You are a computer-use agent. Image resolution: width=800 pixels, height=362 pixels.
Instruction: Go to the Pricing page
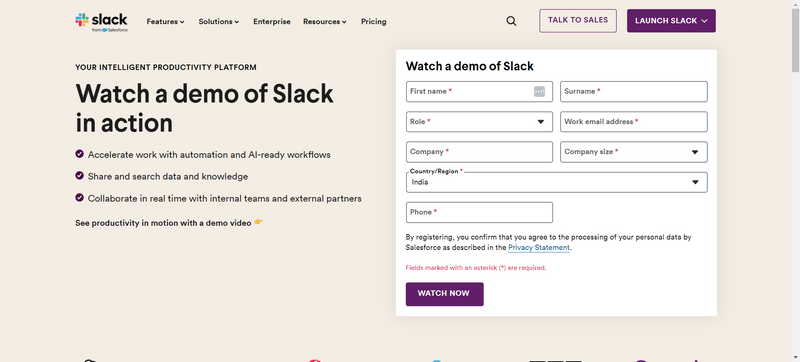tap(373, 21)
